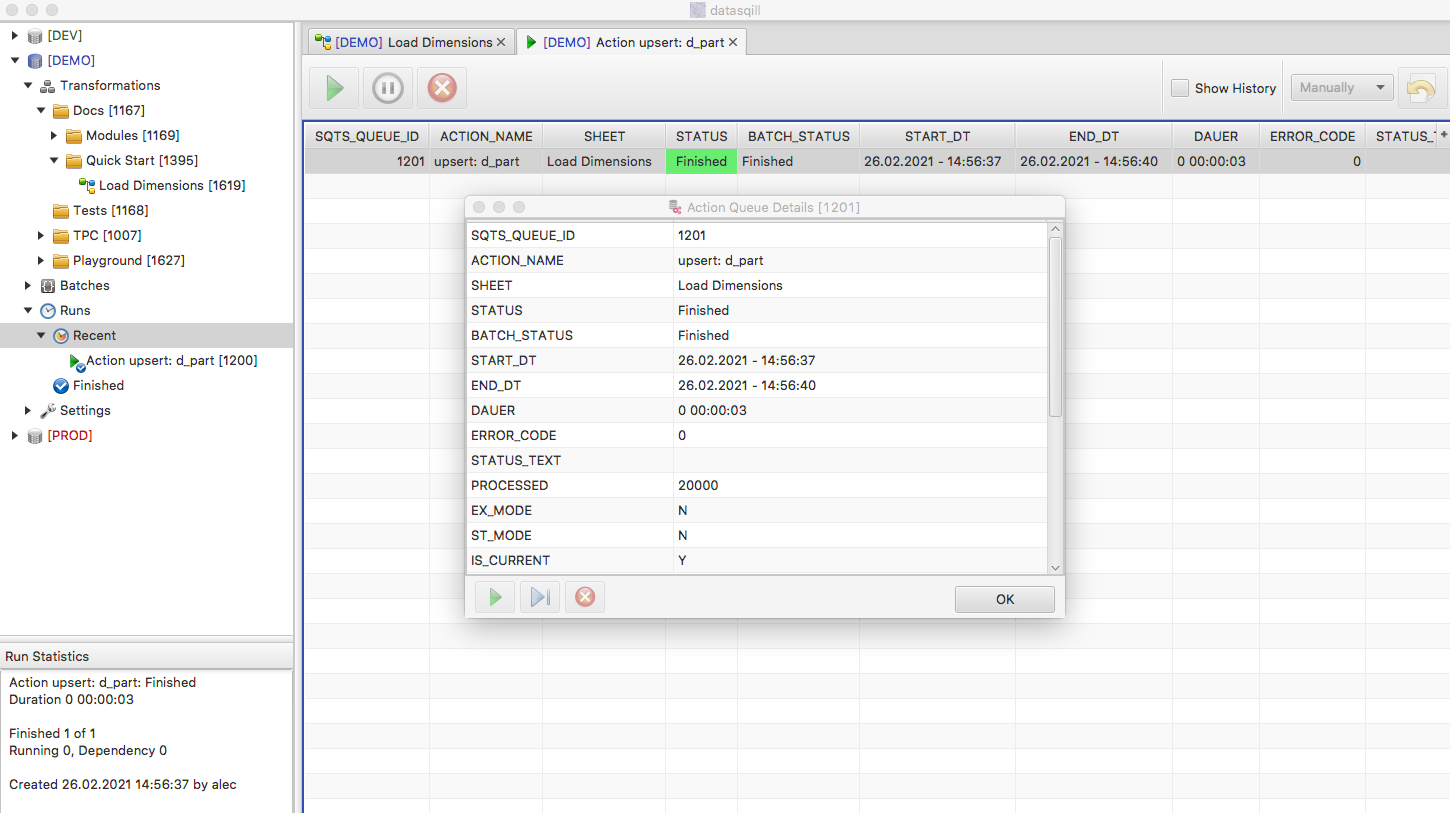Click the column chooser icon at table corner
The width and height of the screenshot is (1450, 813).
click(x=1443, y=135)
